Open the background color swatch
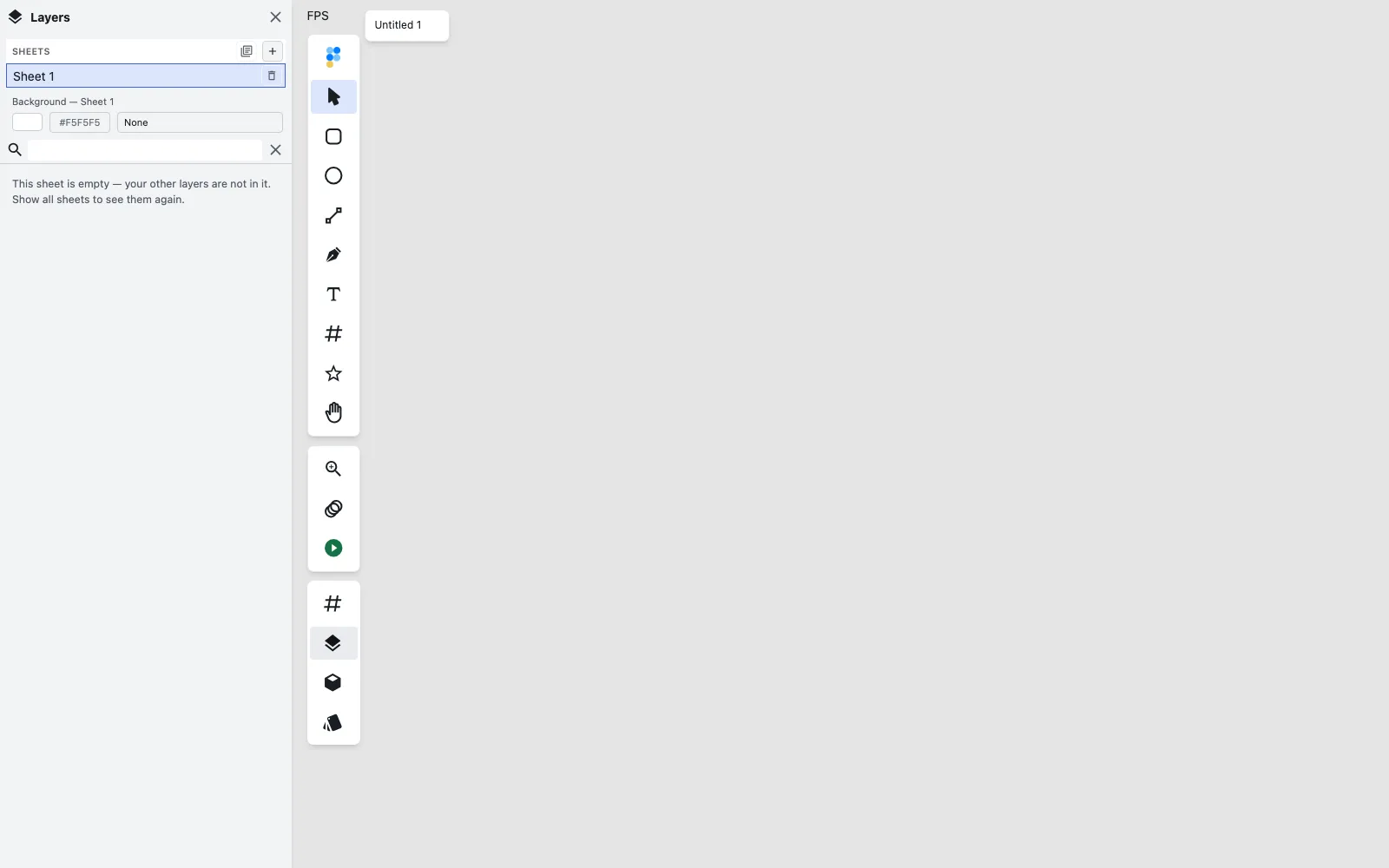 click(x=27, y=122)
